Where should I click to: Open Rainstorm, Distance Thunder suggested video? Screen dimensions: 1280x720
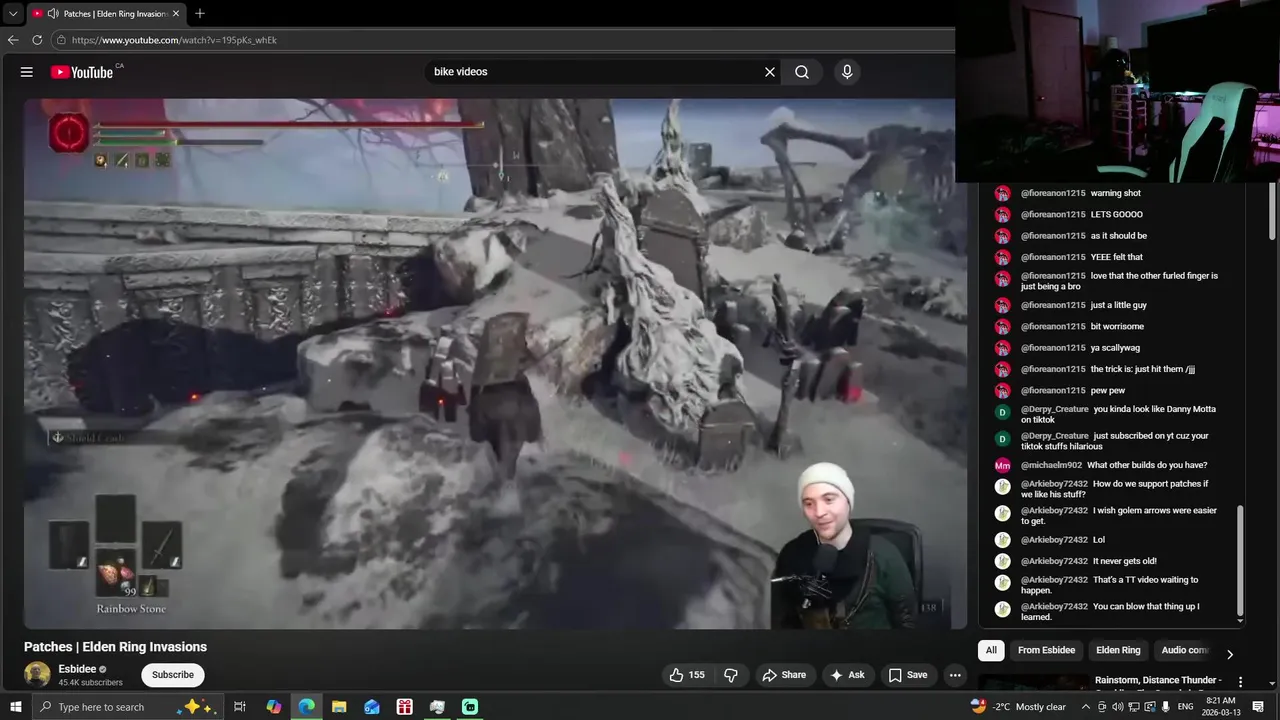(x=1158, y=680)
